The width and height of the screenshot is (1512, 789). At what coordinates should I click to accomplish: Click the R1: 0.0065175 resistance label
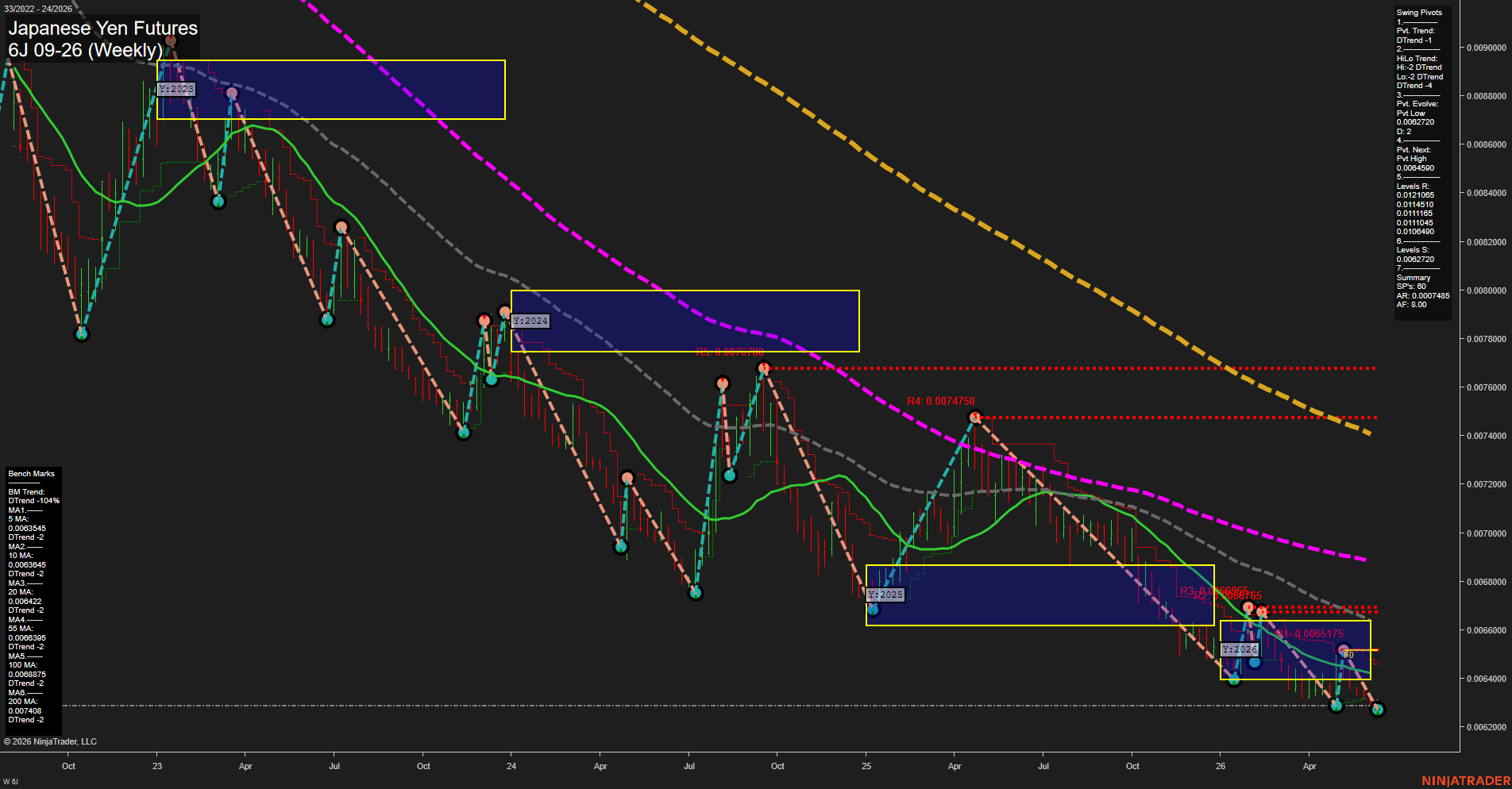[x=1310, y=633]
